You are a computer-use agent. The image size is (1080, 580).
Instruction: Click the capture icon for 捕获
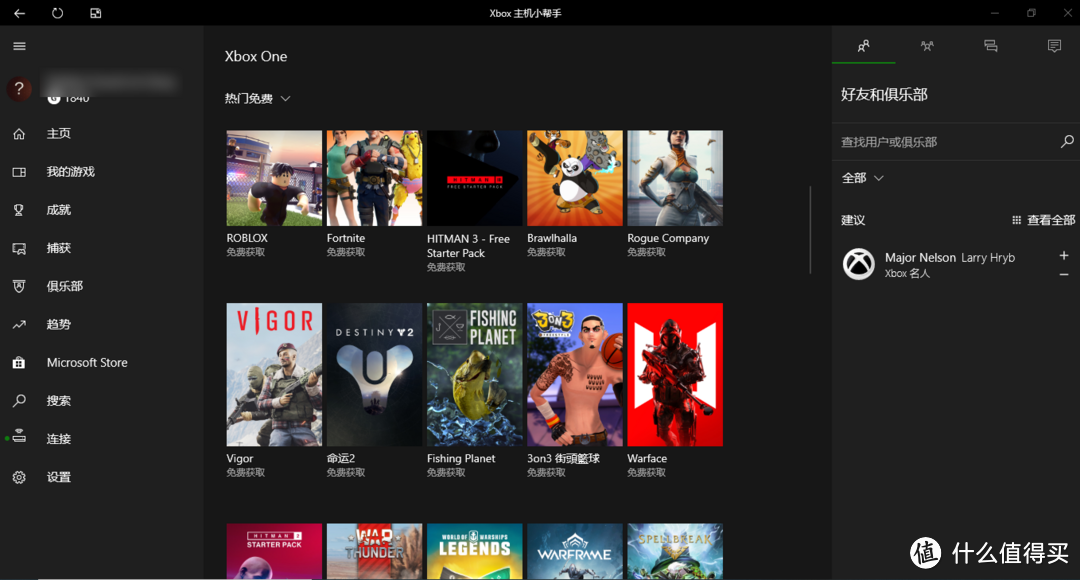pos(19,249)
